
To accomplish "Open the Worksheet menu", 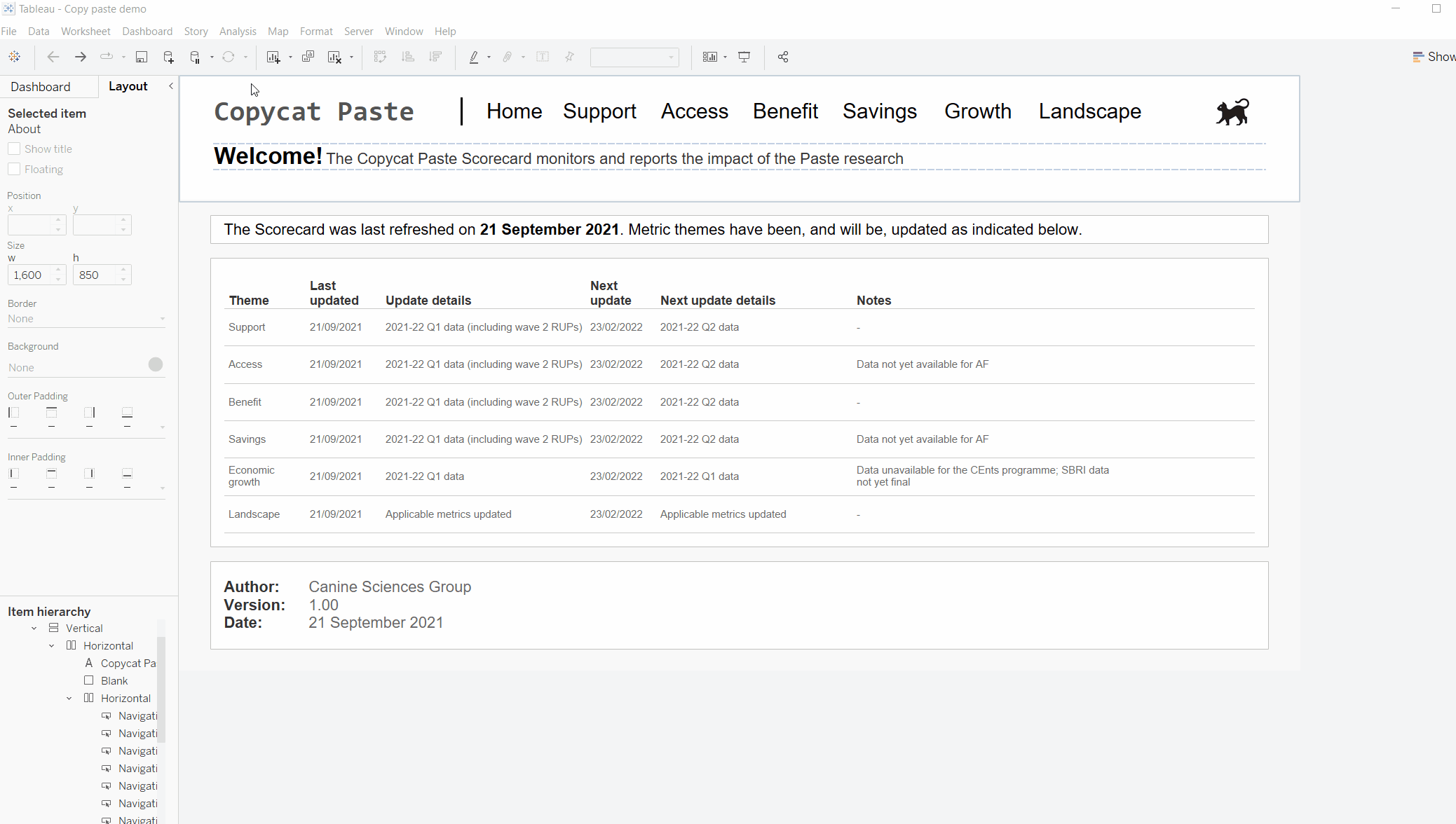I will click(86, 32).
